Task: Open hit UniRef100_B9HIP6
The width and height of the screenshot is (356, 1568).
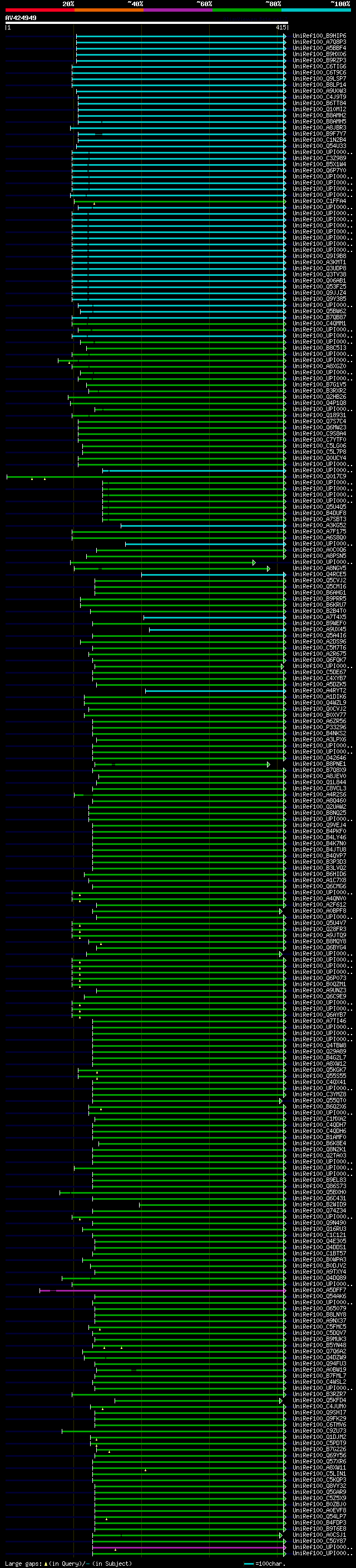Action: 319,36
